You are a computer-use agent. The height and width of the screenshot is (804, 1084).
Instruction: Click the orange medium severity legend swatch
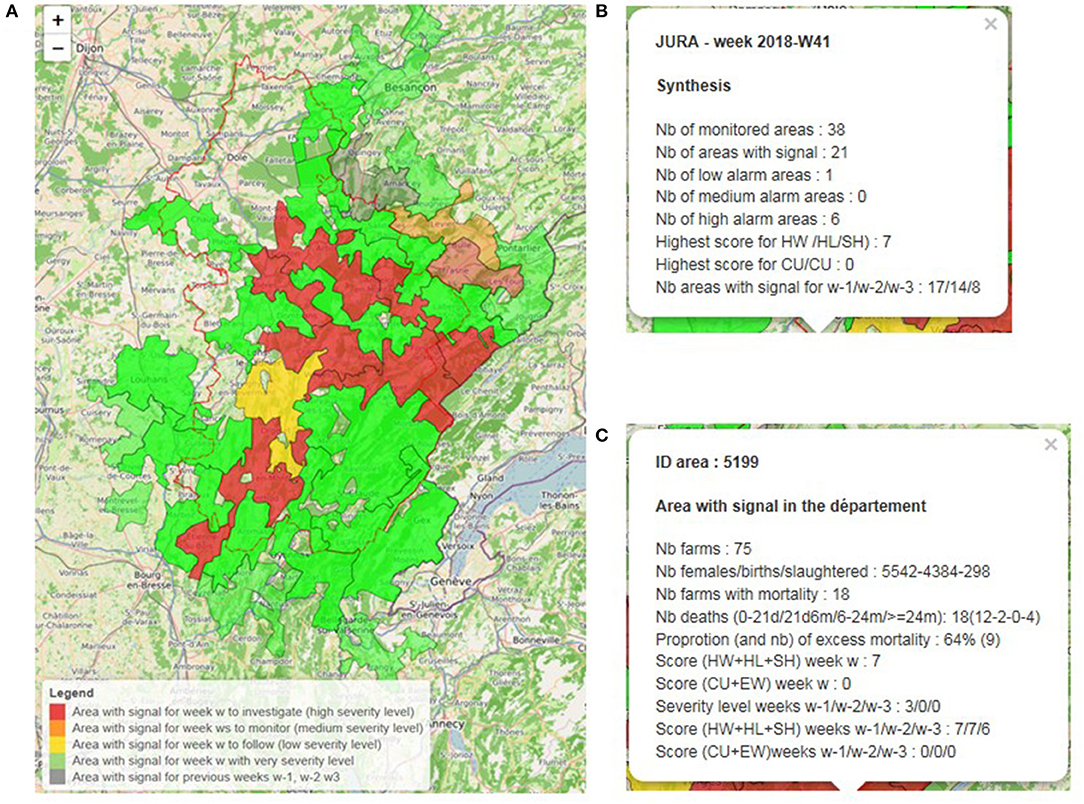click(57, 728)
